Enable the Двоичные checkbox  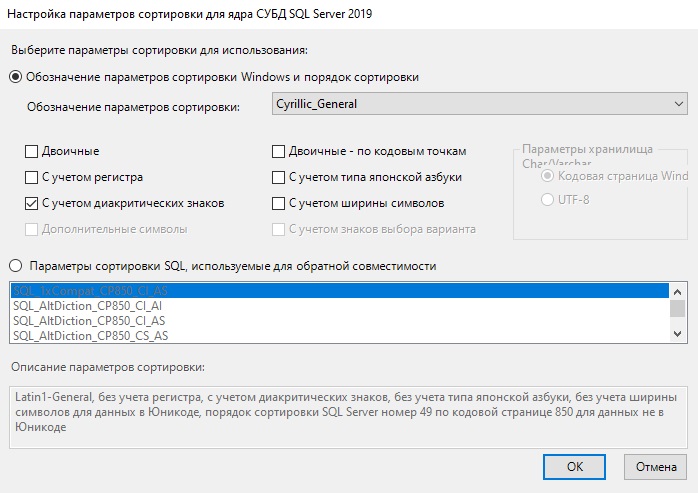click(31, 151)
